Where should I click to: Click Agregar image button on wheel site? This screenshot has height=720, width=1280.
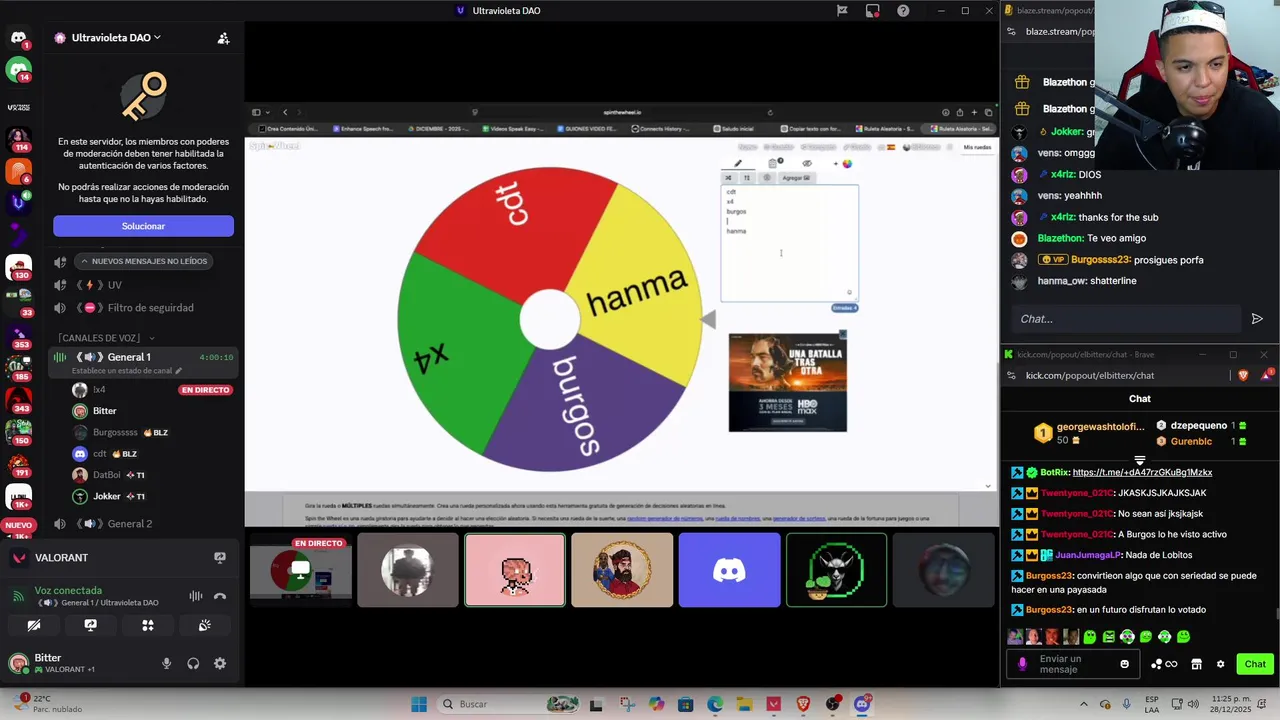click(x=796, y=178)
